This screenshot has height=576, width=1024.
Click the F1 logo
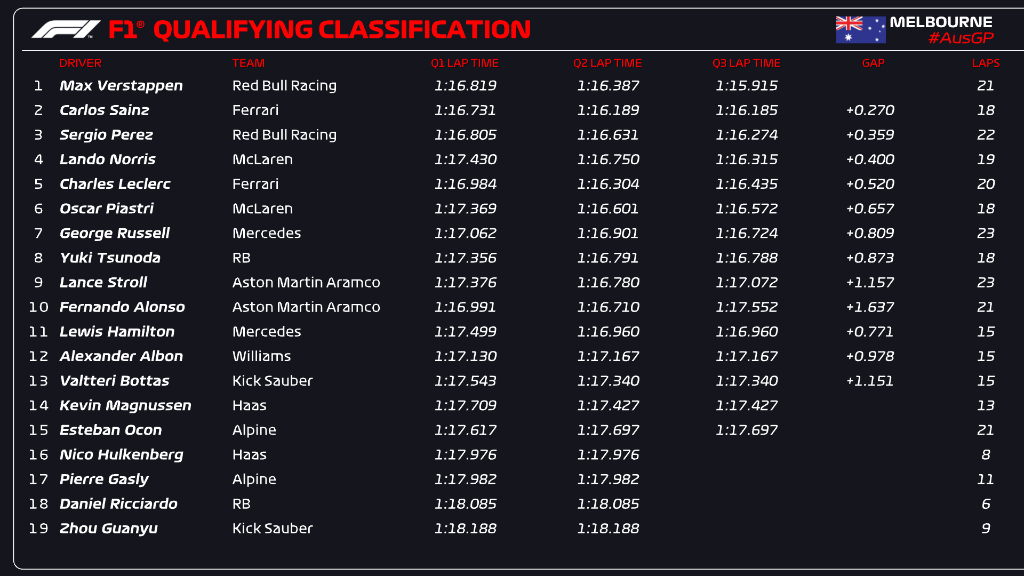click(66, 29)
